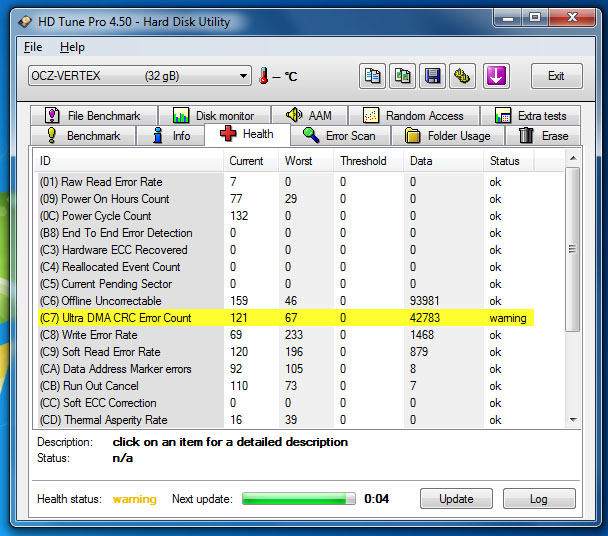608x536 pixels.
Task: Open the OCZ-VERTEX drive selection dropdown
Action: [x=140, y=76]
